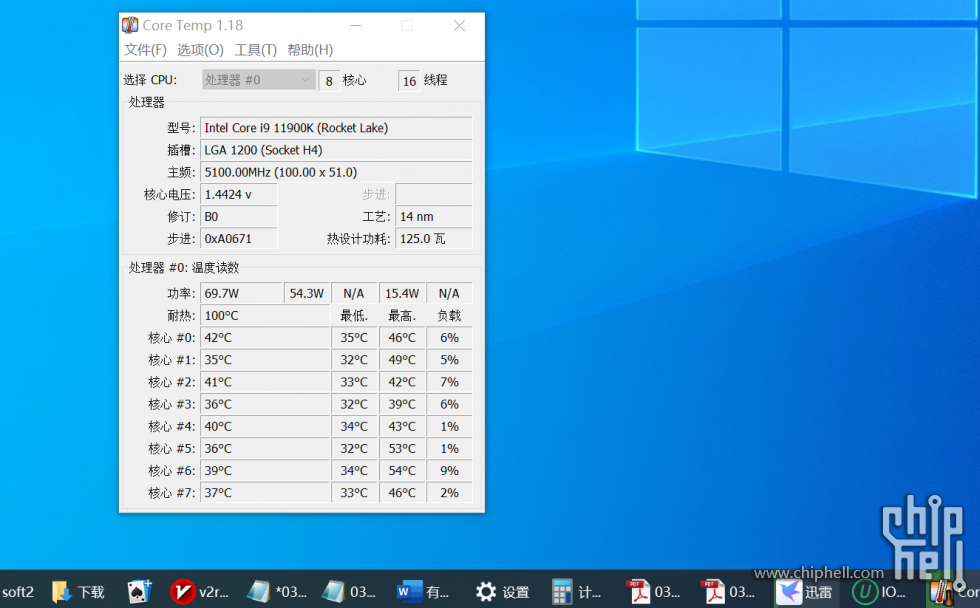
Task: Click the 54.3W power reading
Action: [306, 294]
